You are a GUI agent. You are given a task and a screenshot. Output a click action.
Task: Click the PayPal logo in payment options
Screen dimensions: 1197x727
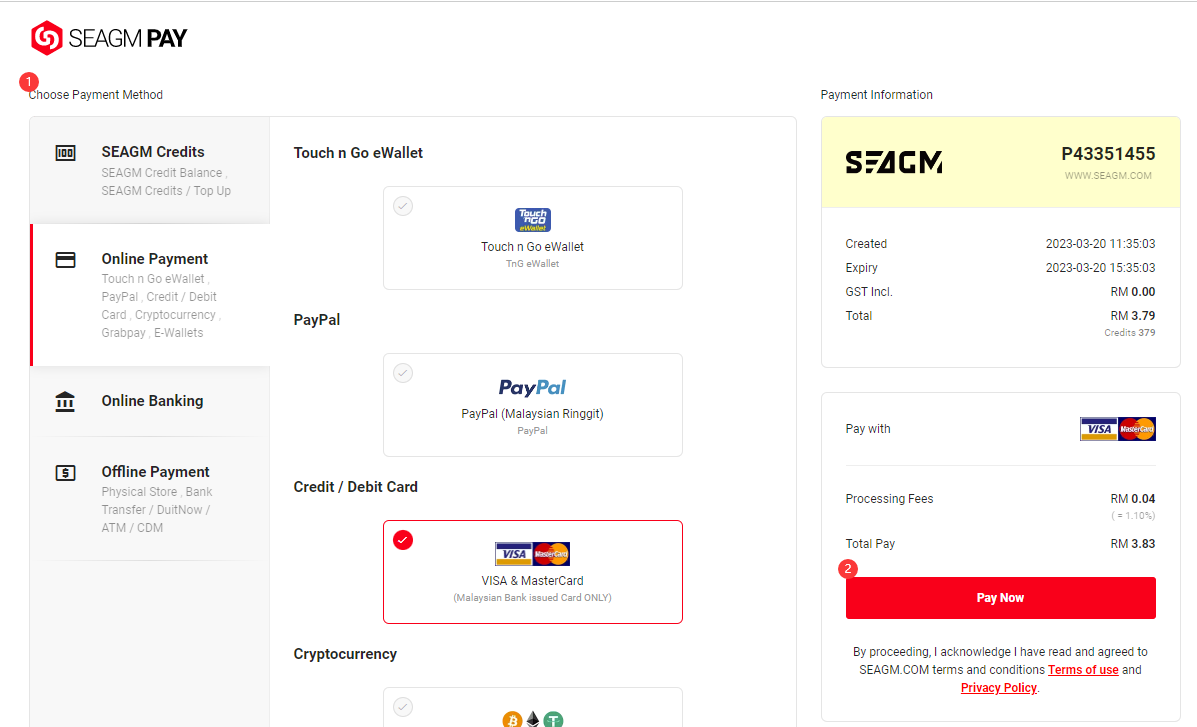(533, 388)
